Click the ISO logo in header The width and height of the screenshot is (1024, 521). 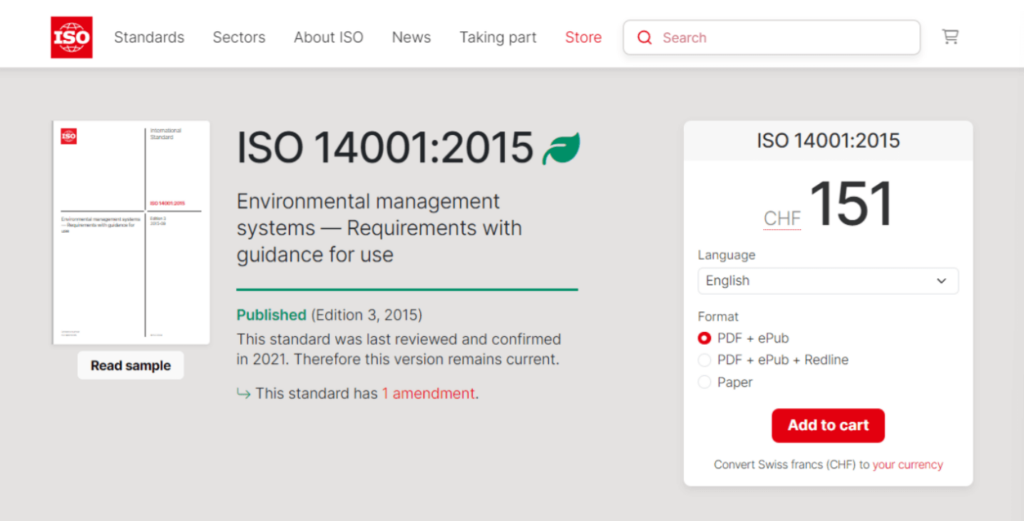tap(71, 37)
